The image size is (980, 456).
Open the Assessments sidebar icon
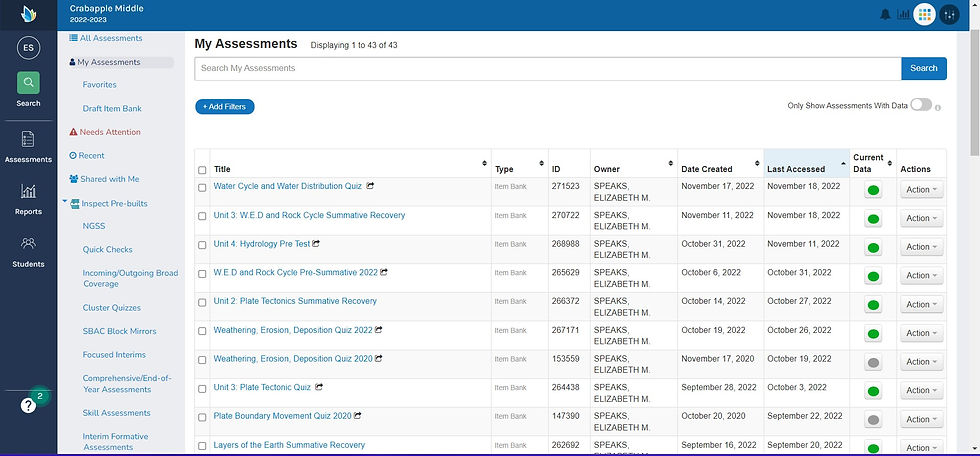[28, 139]
